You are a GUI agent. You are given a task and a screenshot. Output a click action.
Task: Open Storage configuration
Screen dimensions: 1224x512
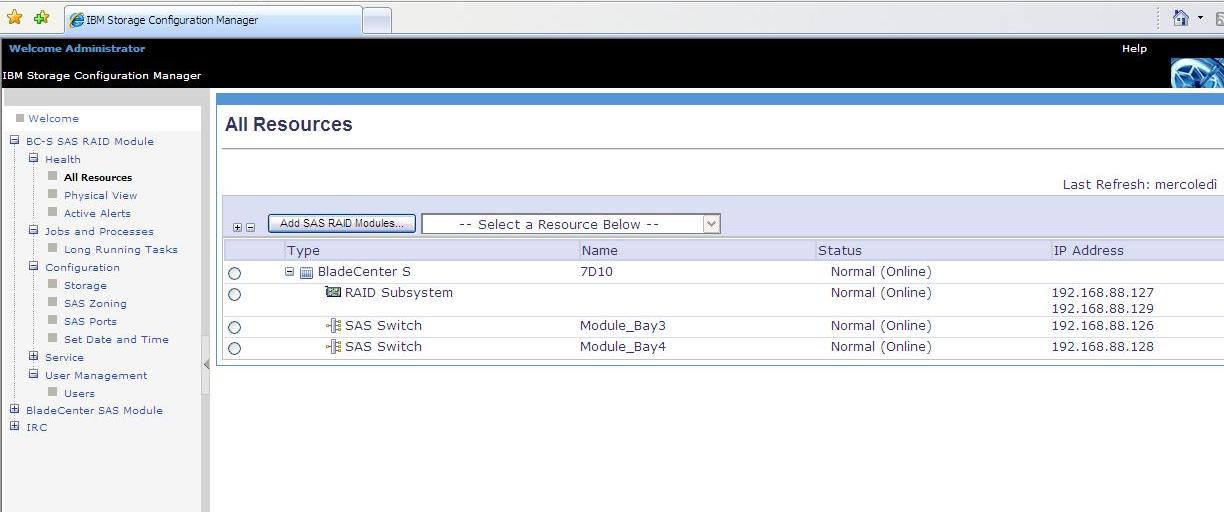[85, 285]
